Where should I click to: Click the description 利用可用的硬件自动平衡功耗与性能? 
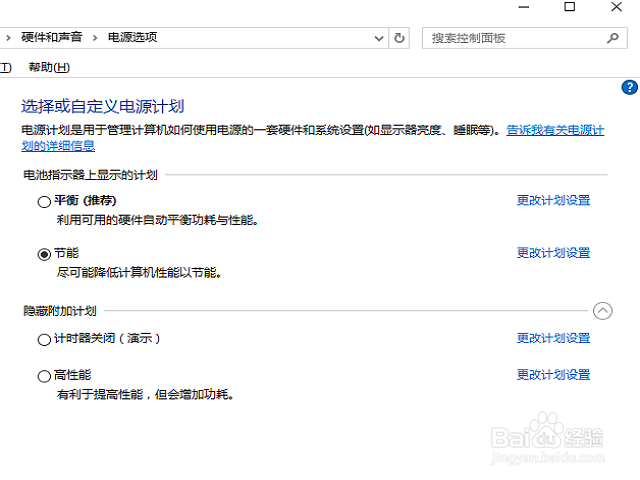coord(157,220)
